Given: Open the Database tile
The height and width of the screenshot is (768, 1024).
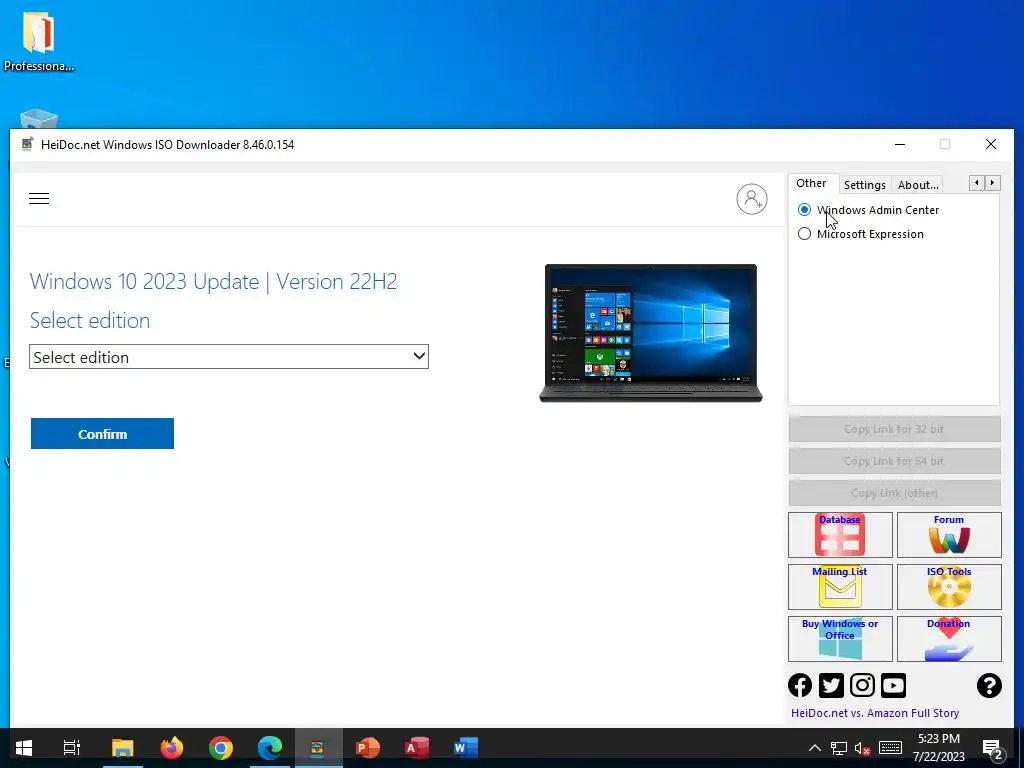Looking at the screenshot, I should pos(840,535).
